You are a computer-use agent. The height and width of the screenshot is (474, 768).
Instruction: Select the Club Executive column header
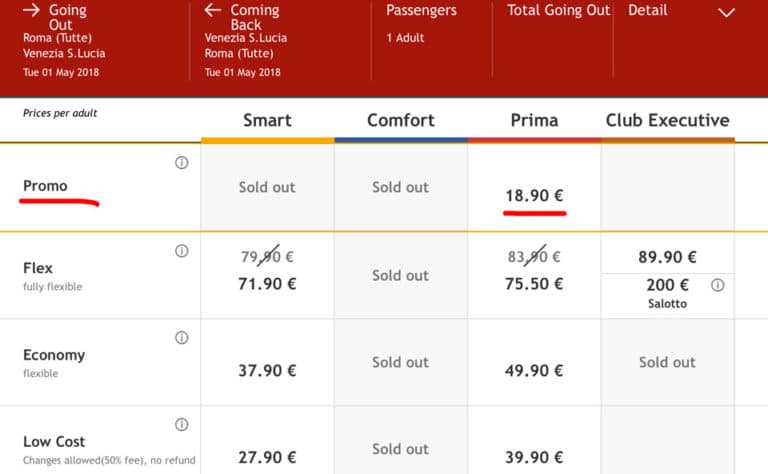667,121
